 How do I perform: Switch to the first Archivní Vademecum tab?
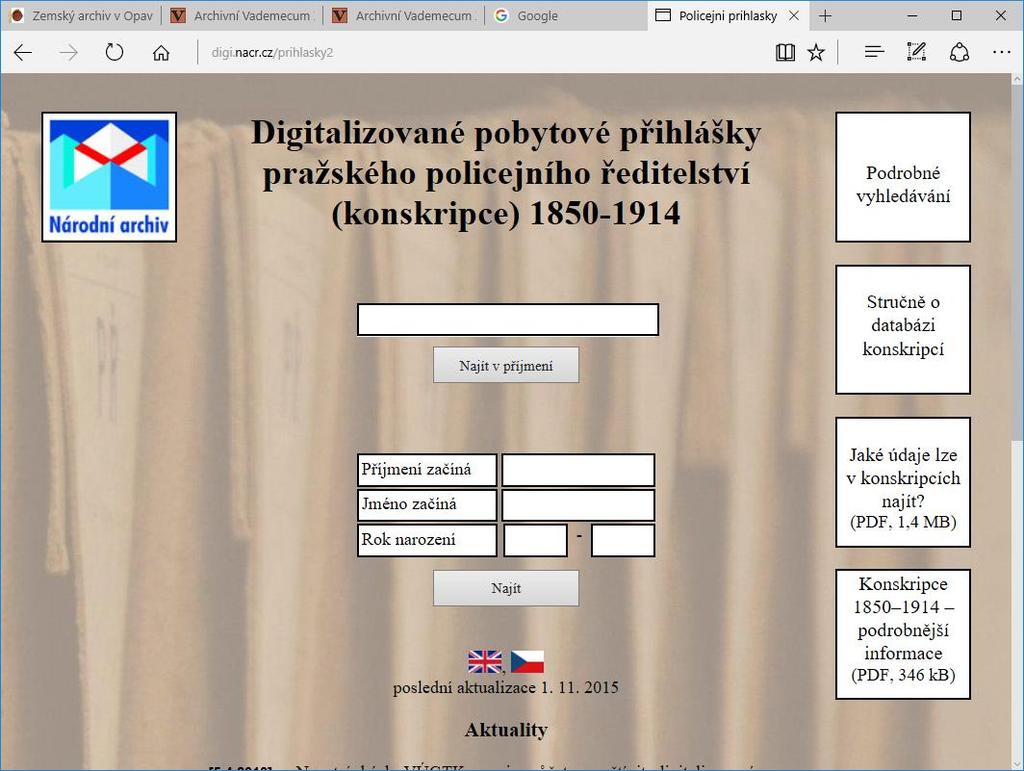[x=242, y=16]
